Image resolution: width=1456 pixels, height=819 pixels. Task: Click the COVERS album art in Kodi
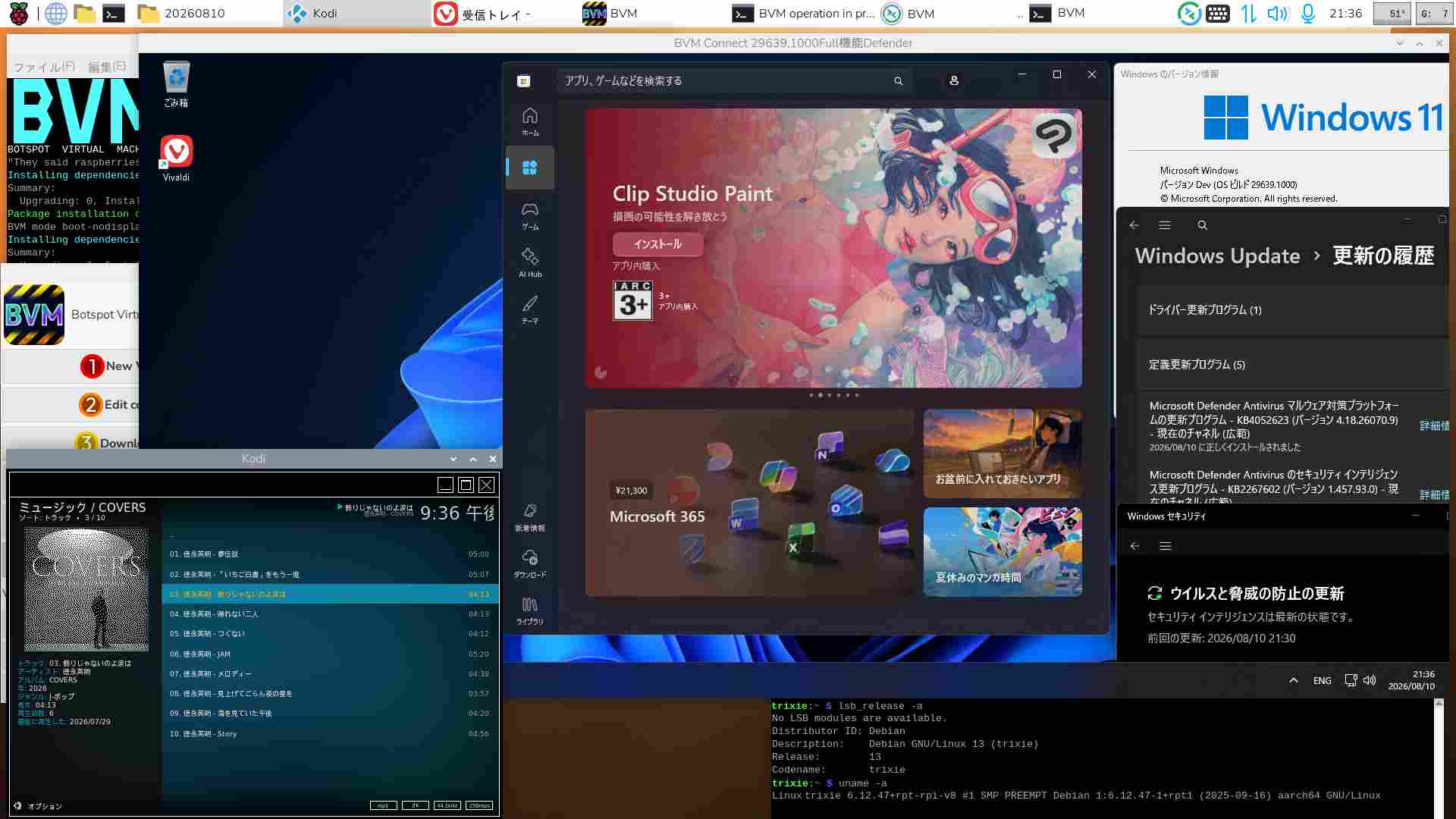click(x=86, y=589)
